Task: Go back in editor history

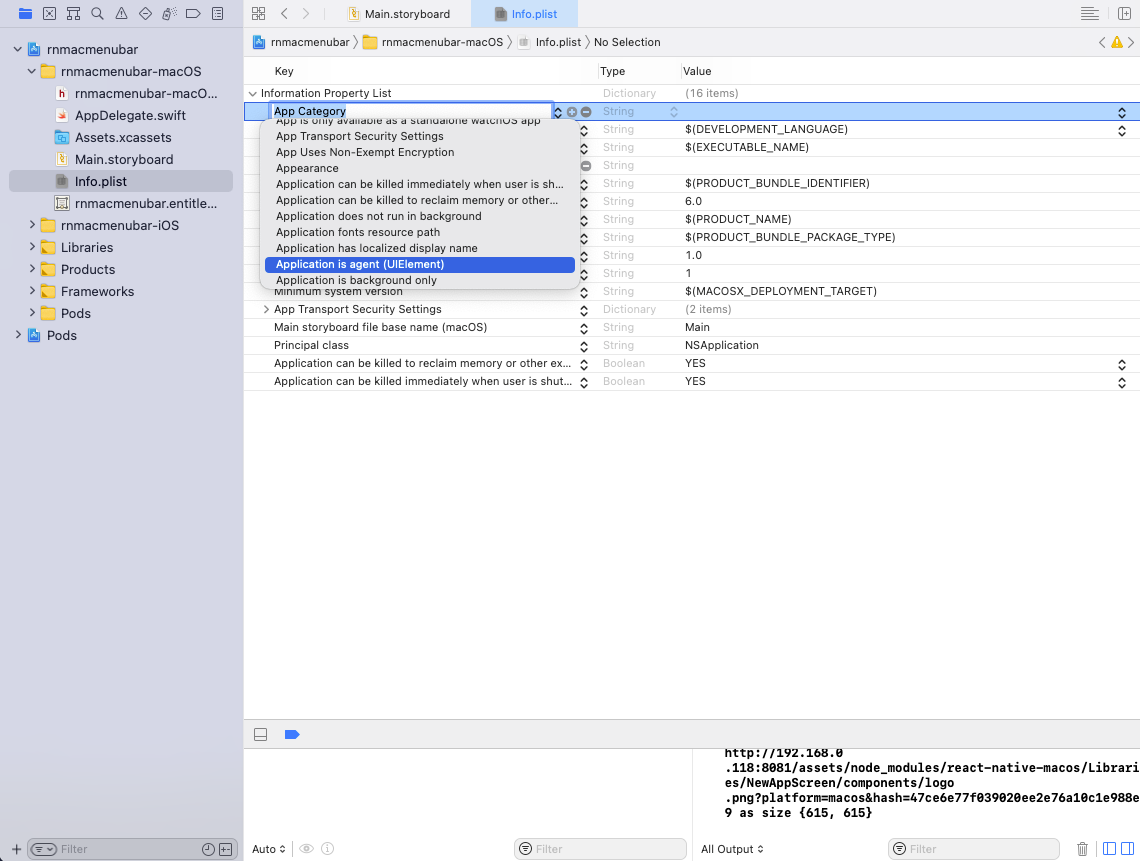Action: [284, 14]
